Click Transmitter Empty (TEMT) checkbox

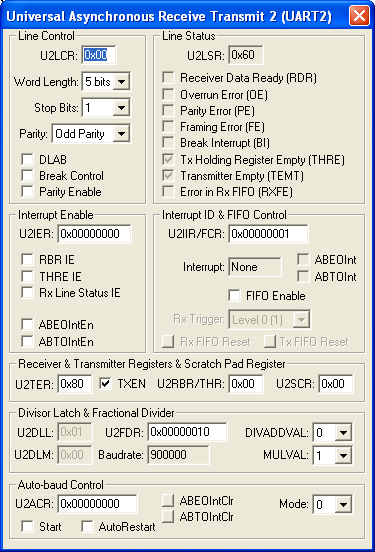pos(168,175)
